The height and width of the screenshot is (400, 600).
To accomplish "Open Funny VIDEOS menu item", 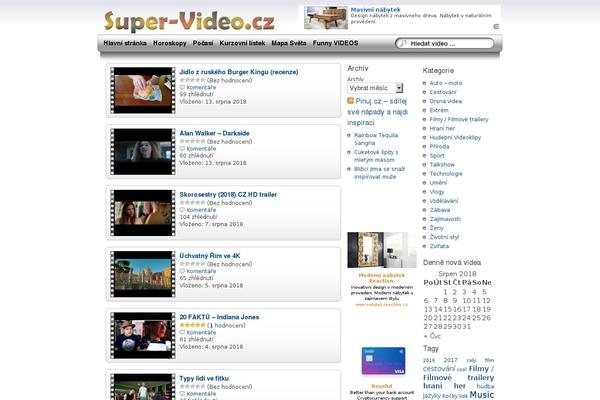I will point(335,43).
